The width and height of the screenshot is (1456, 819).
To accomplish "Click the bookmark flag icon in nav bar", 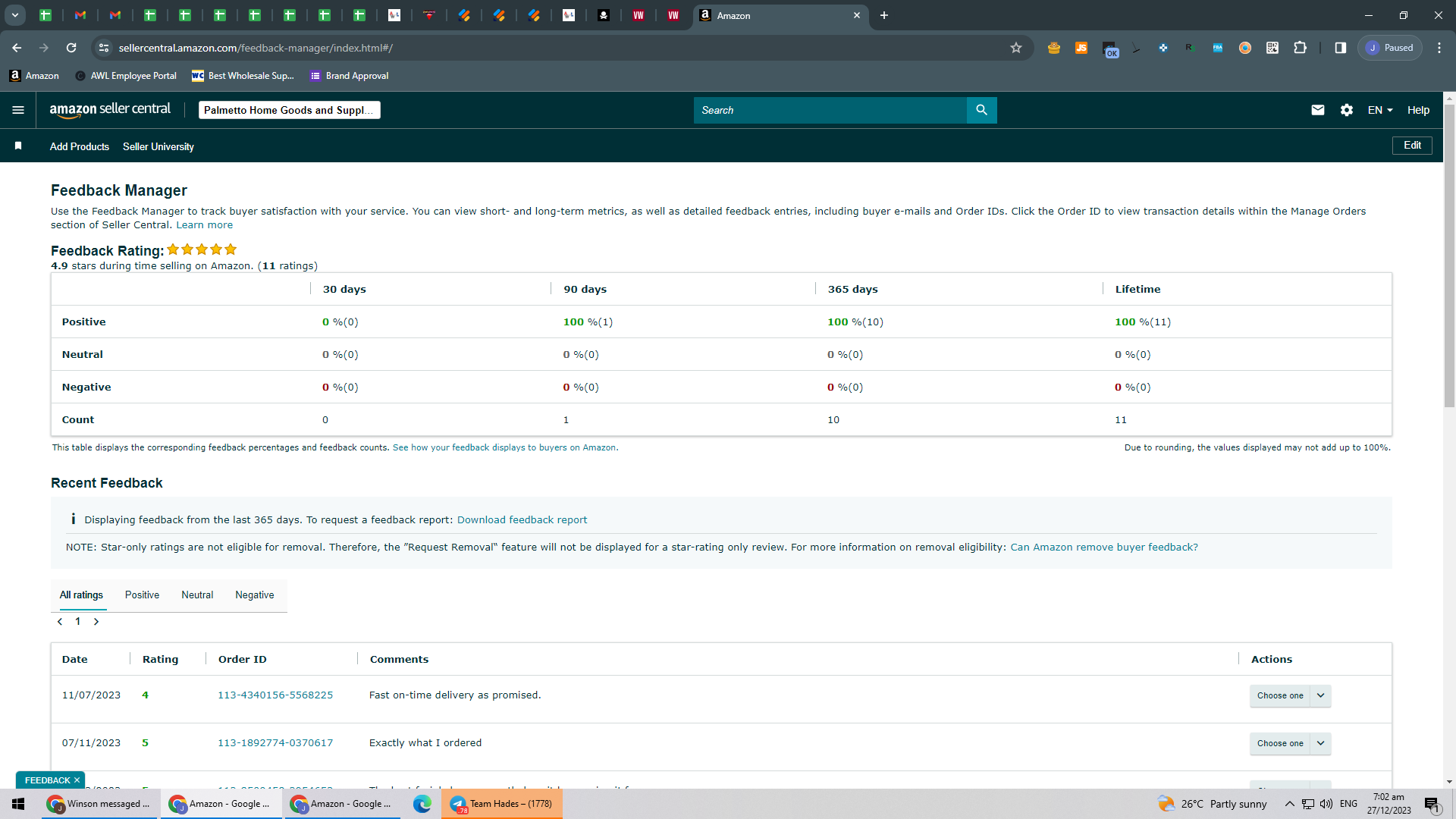I will (x=18, y=146).
